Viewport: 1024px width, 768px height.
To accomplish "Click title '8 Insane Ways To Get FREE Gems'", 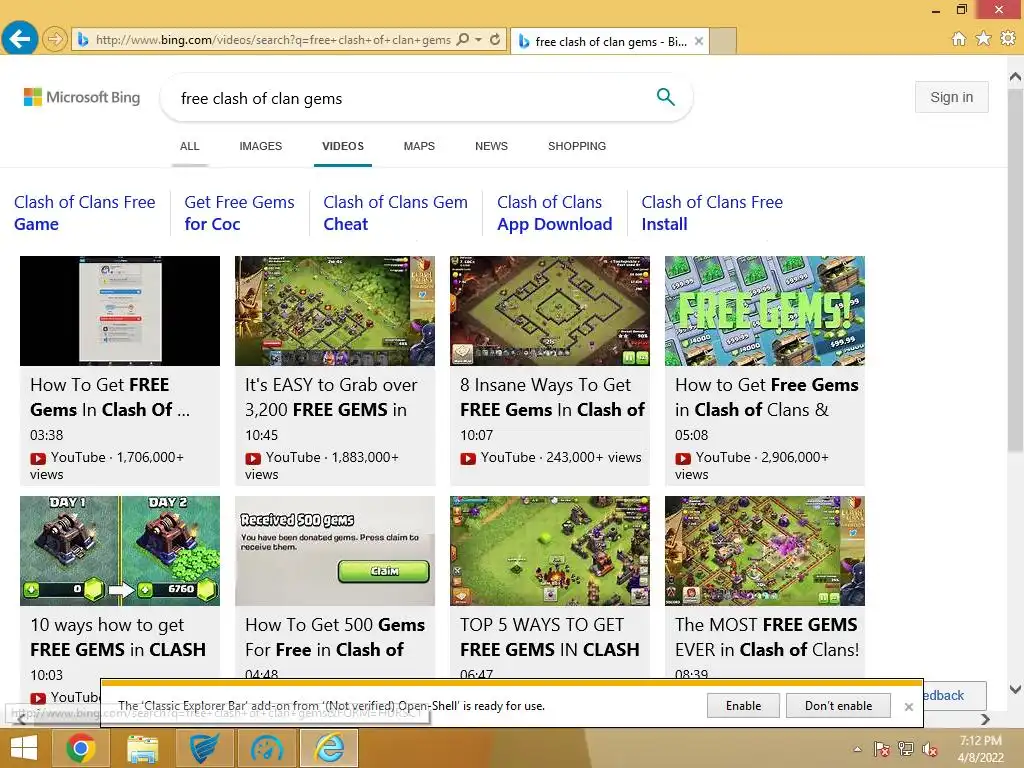I will click(x=552, y=397).
